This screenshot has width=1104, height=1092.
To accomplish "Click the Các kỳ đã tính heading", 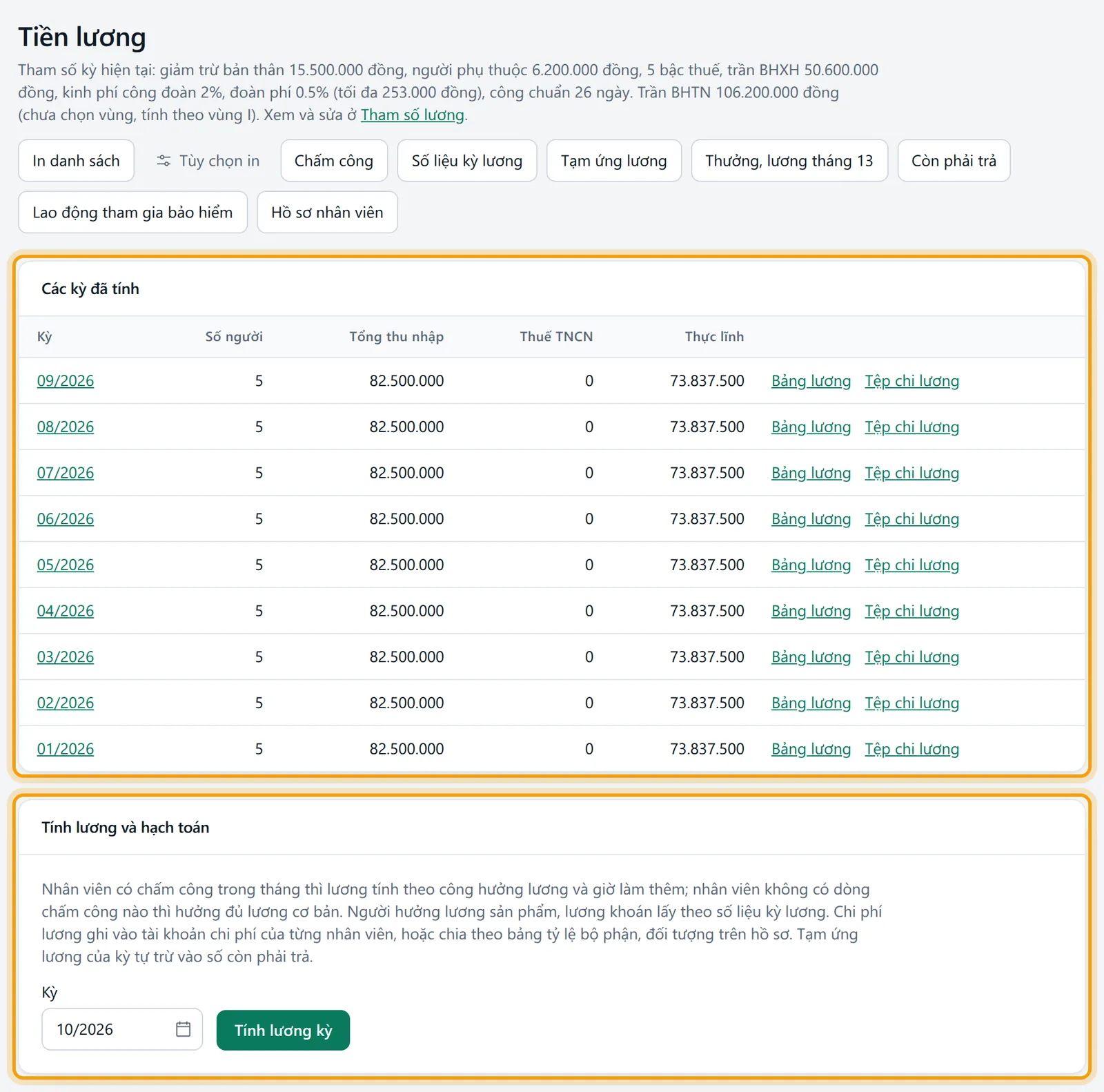I will [x=90, y=289].
